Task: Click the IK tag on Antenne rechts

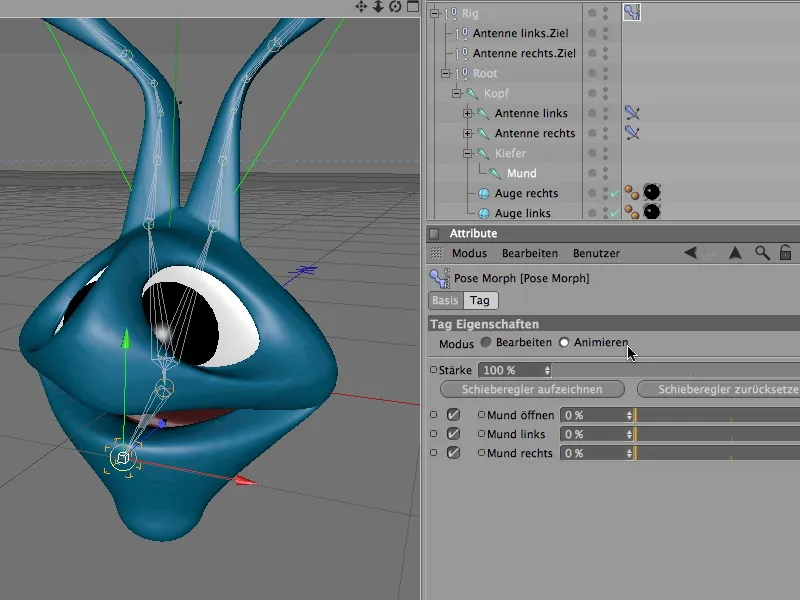Action: (x=632, y=133)
